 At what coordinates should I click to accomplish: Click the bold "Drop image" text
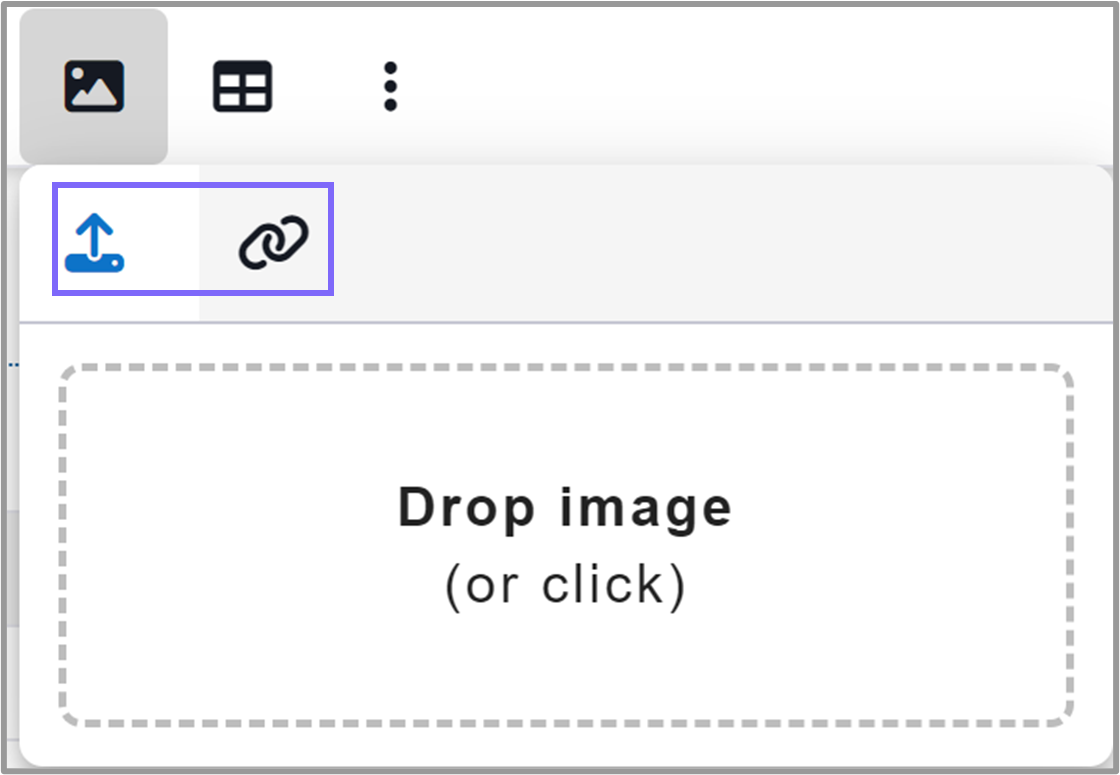point(565,507)
